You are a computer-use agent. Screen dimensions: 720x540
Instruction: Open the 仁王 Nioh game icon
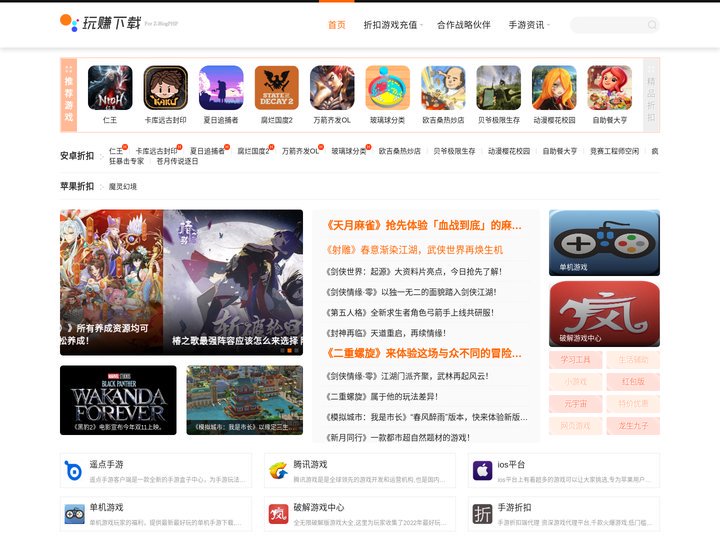point(110,88)
